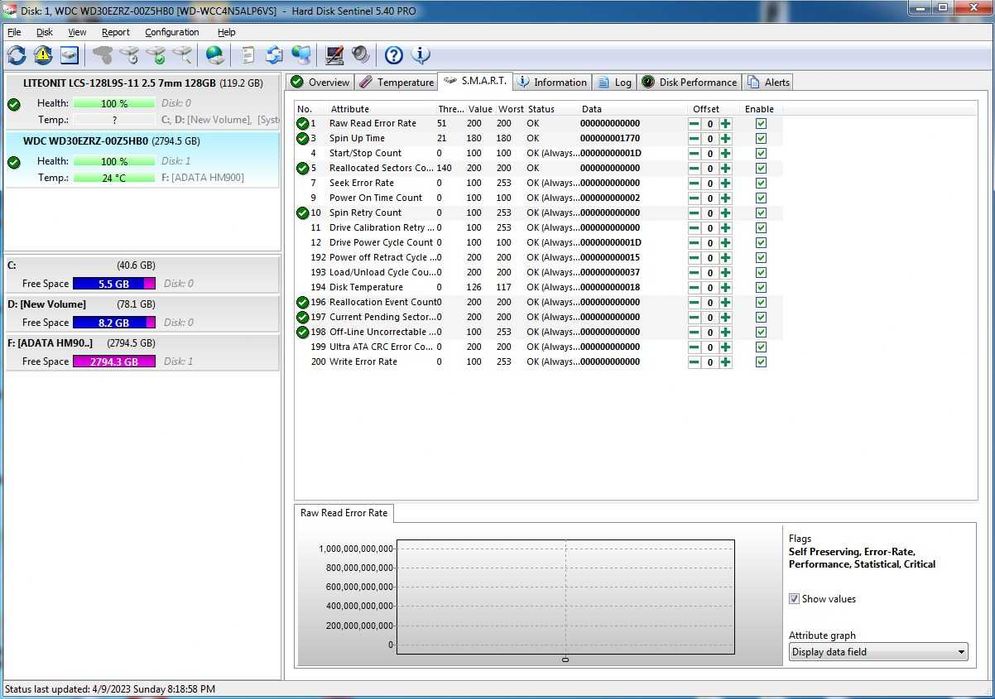This screenshot has height=699, width=995.
Task: Switch to the Alerts tab
Action: [x=768, y=82]
